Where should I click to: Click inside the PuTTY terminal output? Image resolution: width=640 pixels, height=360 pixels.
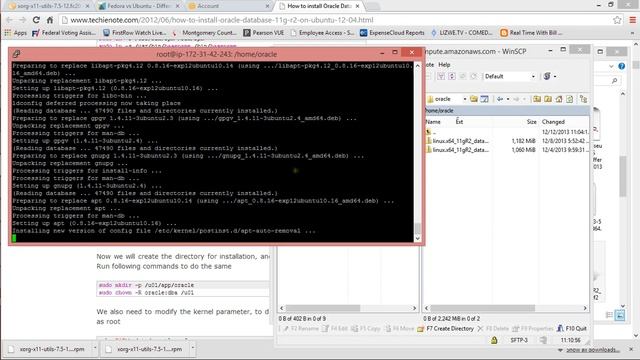[x=212, y=152]
